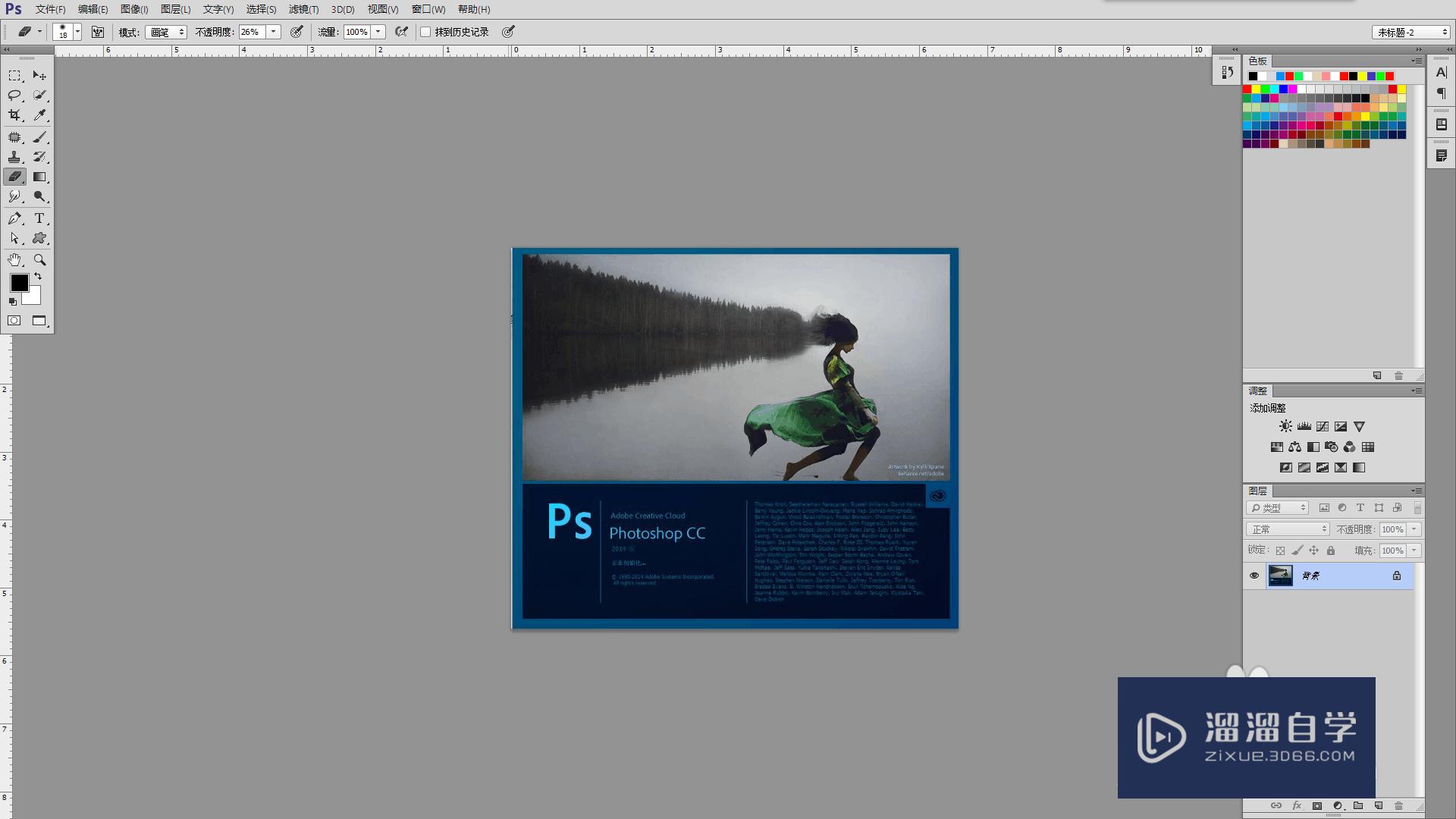The width and height of the screenshot is (1456, 819).
Task: Select the Rectangular Marquee tool
Action: 14,76
